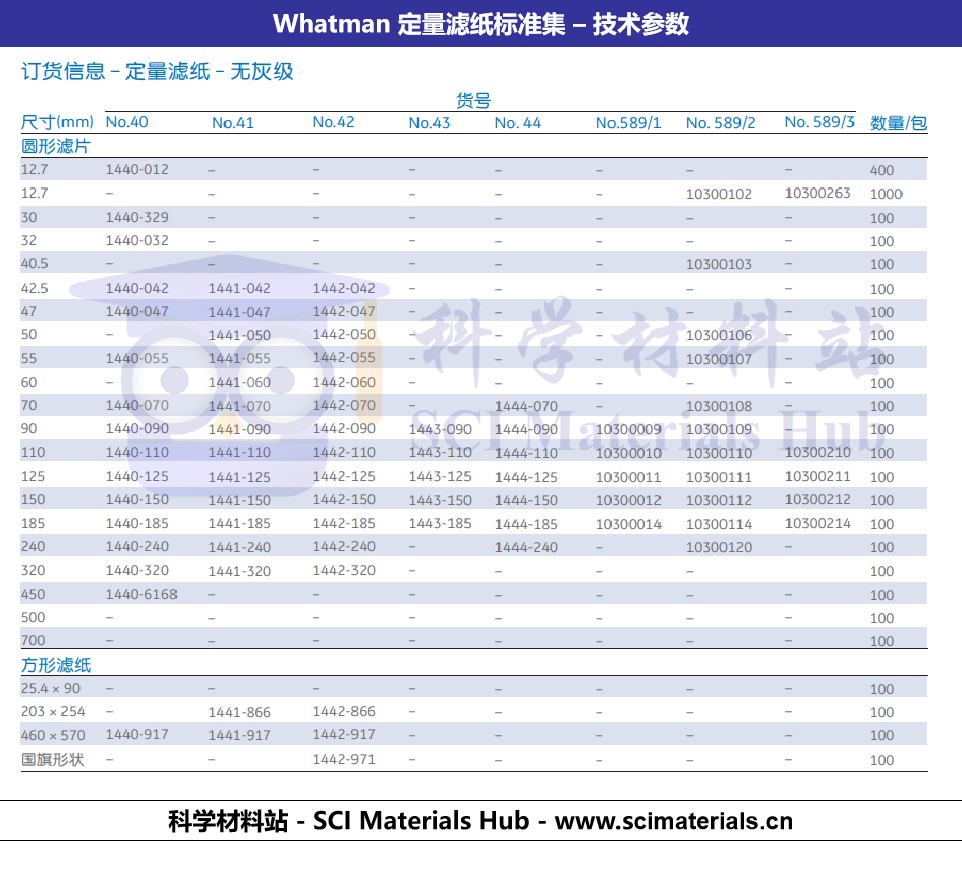Select part number 1441-320

click(x=239, y=571)
